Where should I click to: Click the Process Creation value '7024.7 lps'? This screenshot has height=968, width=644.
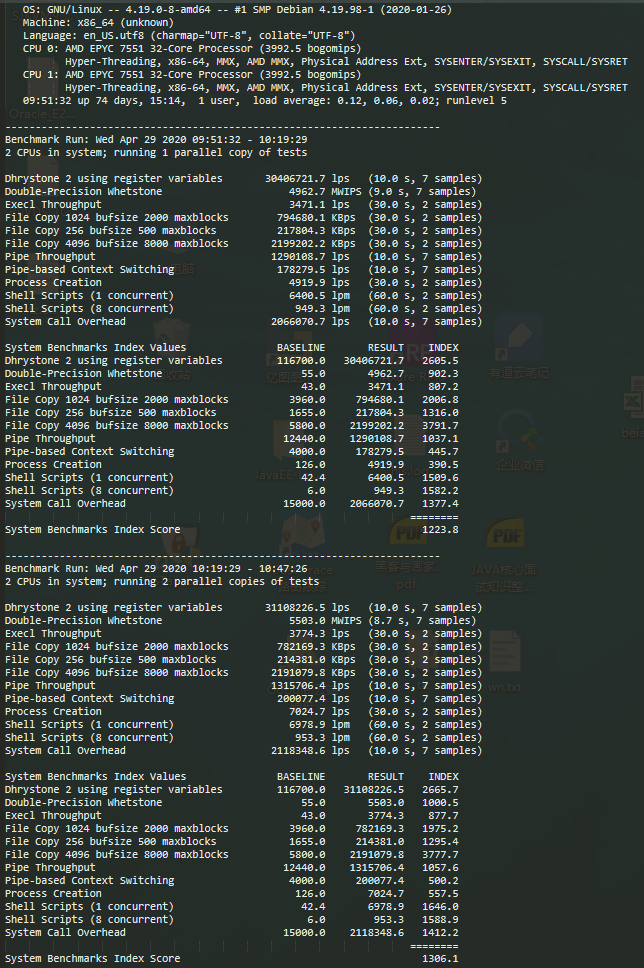point(319,711)
